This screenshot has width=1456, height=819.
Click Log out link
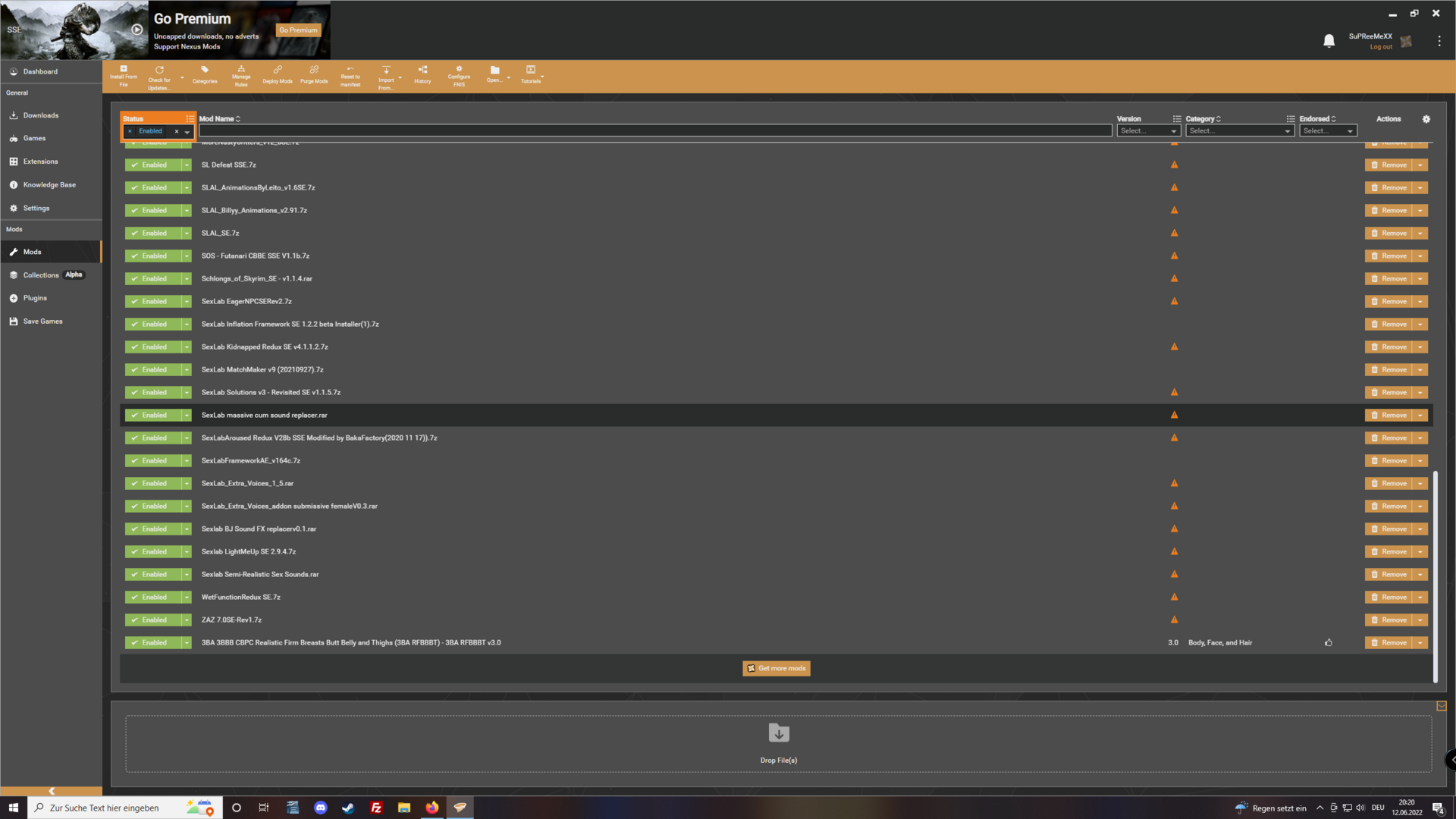1380,47
